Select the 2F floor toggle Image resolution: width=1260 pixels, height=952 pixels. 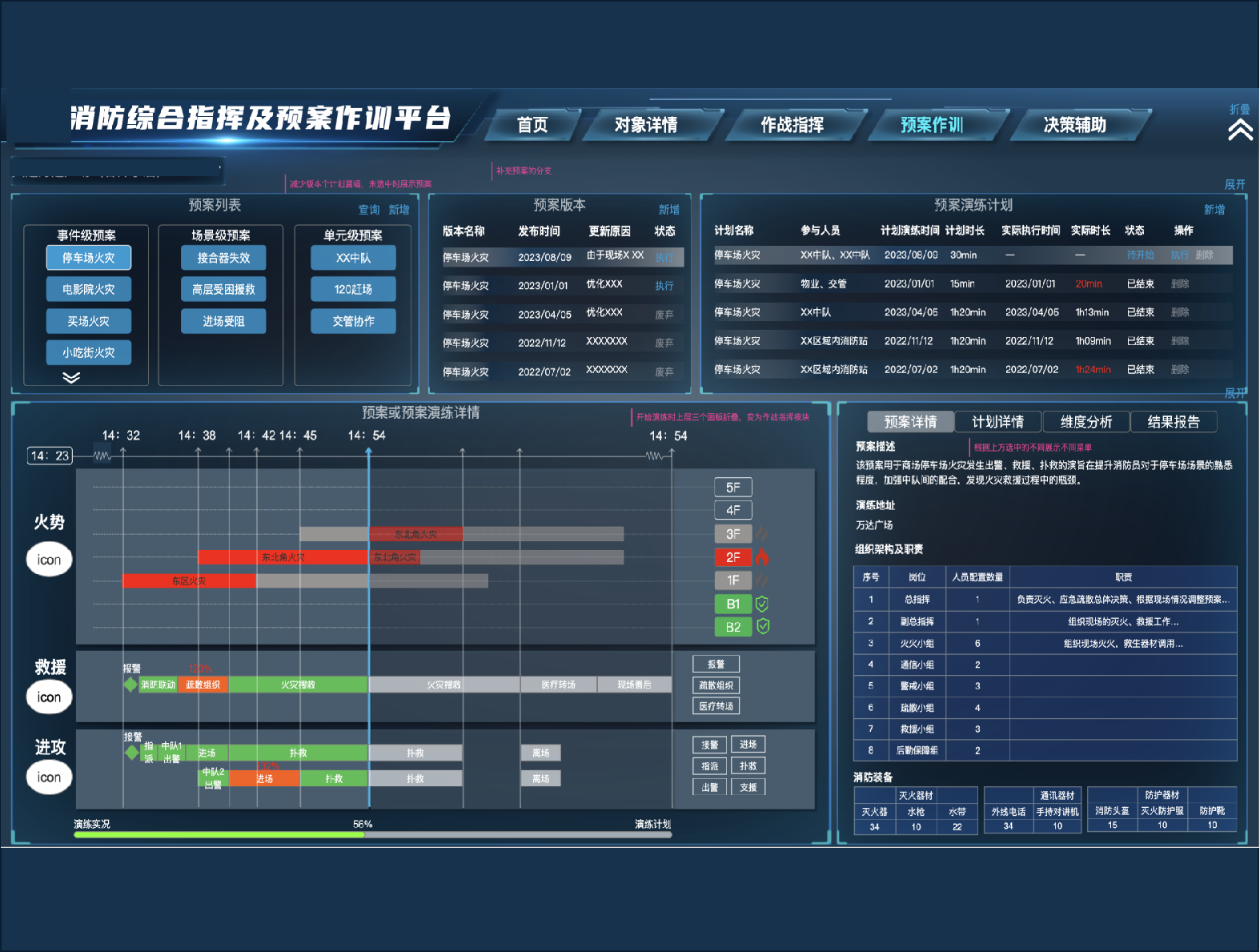(x=732, y=557)
